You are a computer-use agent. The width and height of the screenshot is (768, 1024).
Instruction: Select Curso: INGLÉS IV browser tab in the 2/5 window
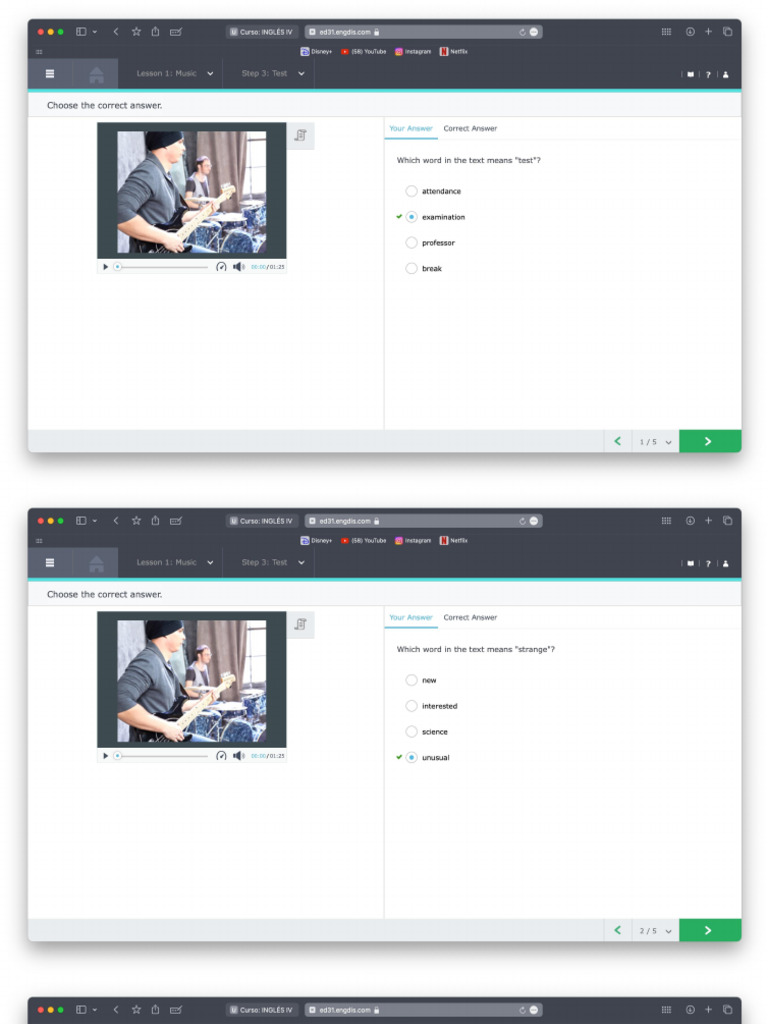point(262,521)
